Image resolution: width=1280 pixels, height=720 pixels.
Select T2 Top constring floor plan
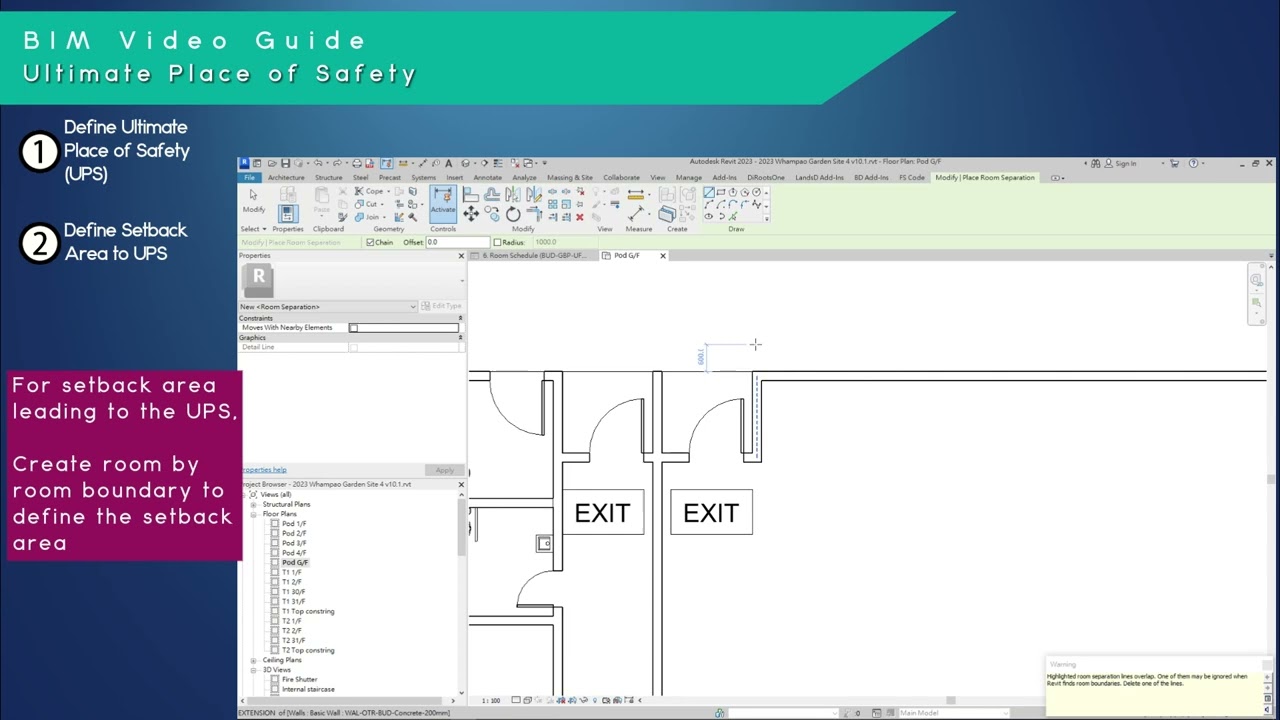(308, 650)
